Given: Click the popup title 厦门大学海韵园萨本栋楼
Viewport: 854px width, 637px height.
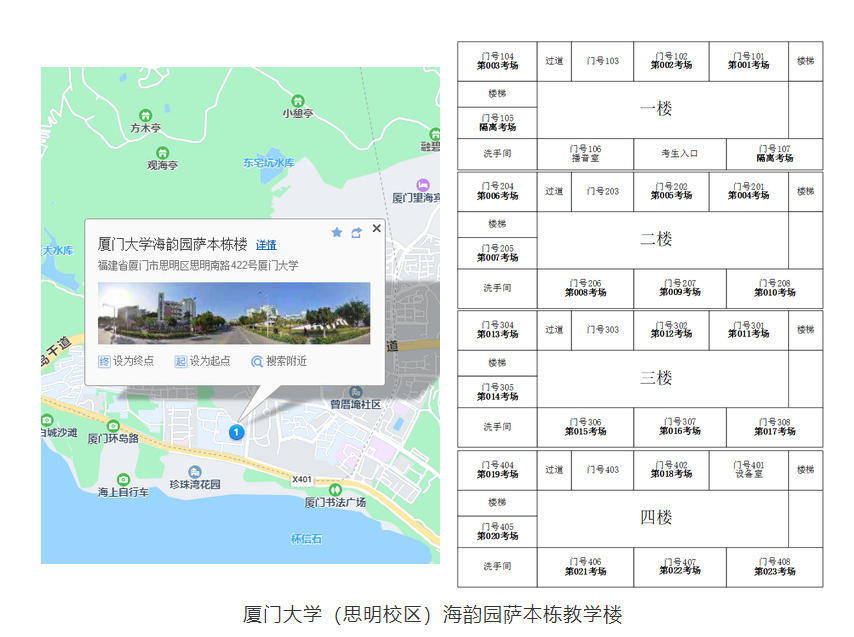Looking at the screenshot, I should pos(173,244).
